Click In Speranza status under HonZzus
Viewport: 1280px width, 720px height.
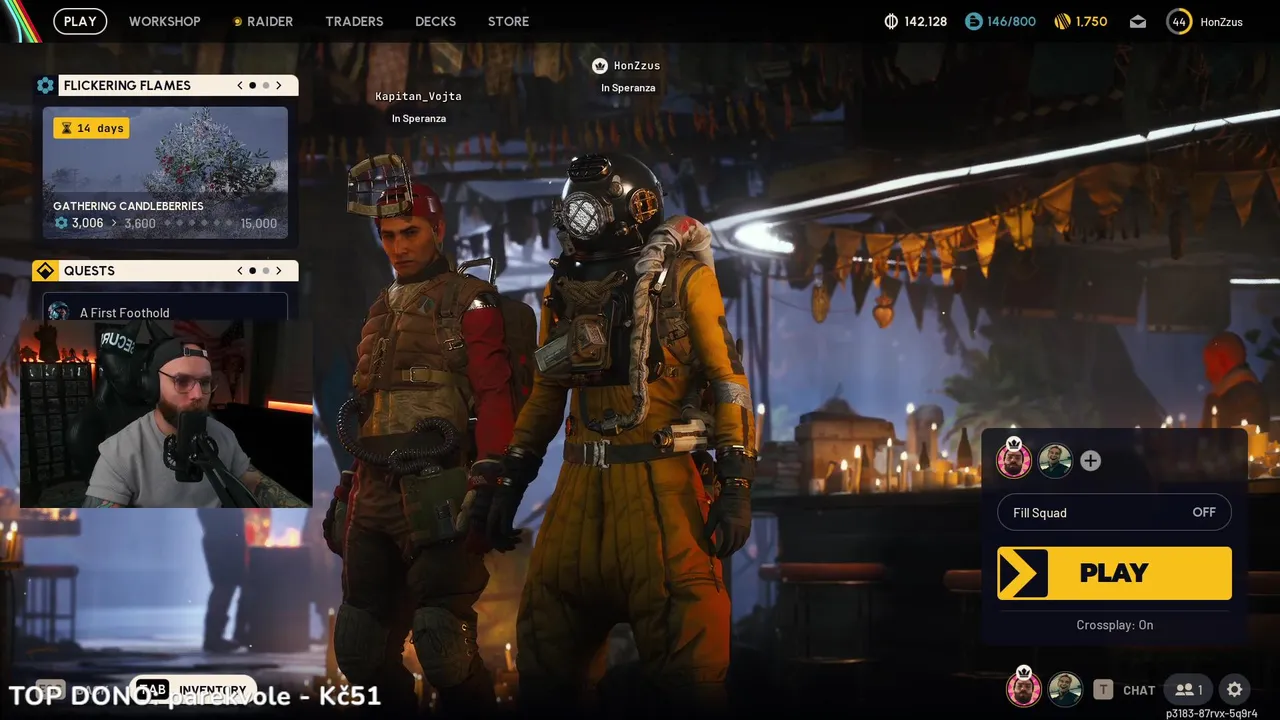(628, 88)
